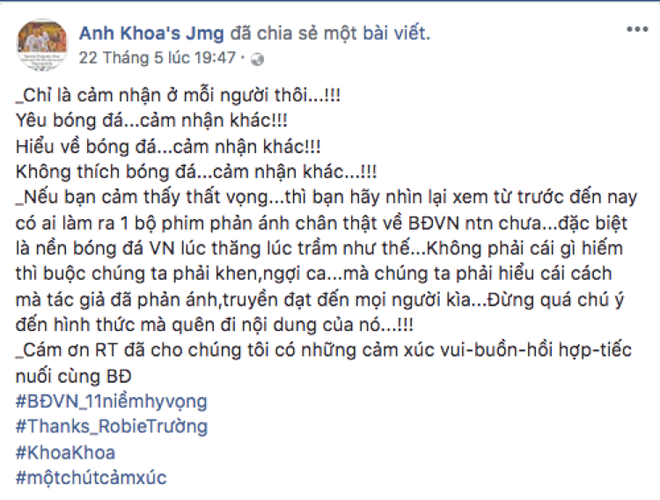This screenshot has width=660, height=500.
Task: Open the #KhoaKhoa hashtag
Action: [66, 452]
